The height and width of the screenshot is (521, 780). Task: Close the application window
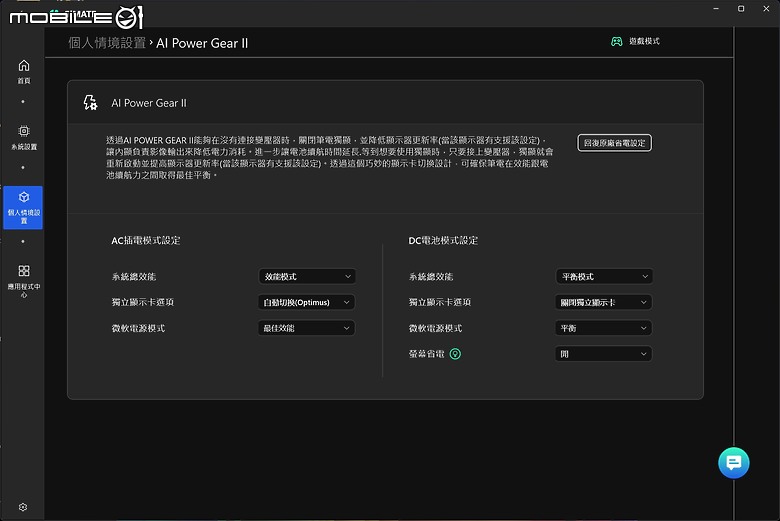pyautogui.click(x=766, y=8)
